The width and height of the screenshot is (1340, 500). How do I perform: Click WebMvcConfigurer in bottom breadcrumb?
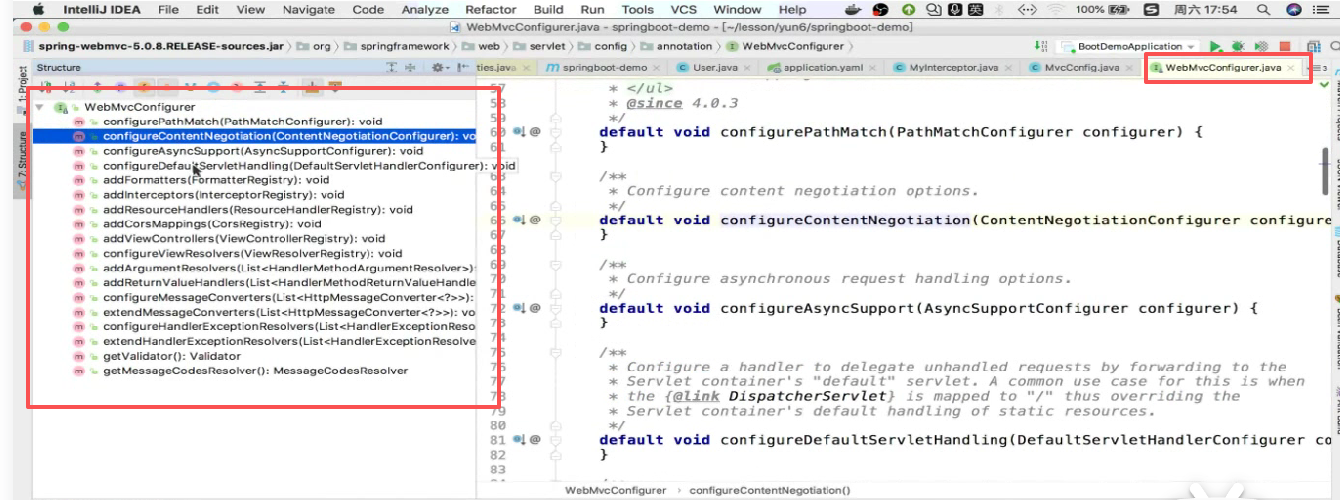[x=615, y=490]
